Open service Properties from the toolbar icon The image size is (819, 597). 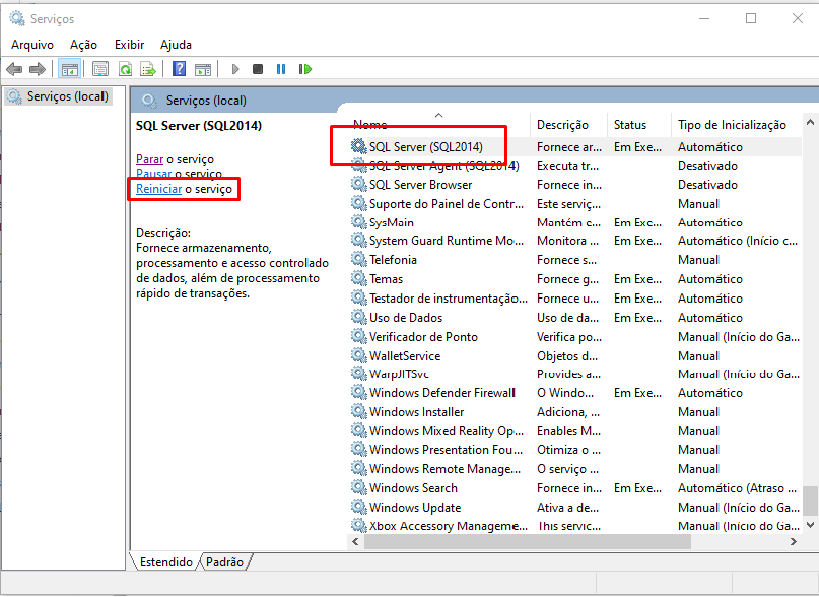(x=100, y=69)
